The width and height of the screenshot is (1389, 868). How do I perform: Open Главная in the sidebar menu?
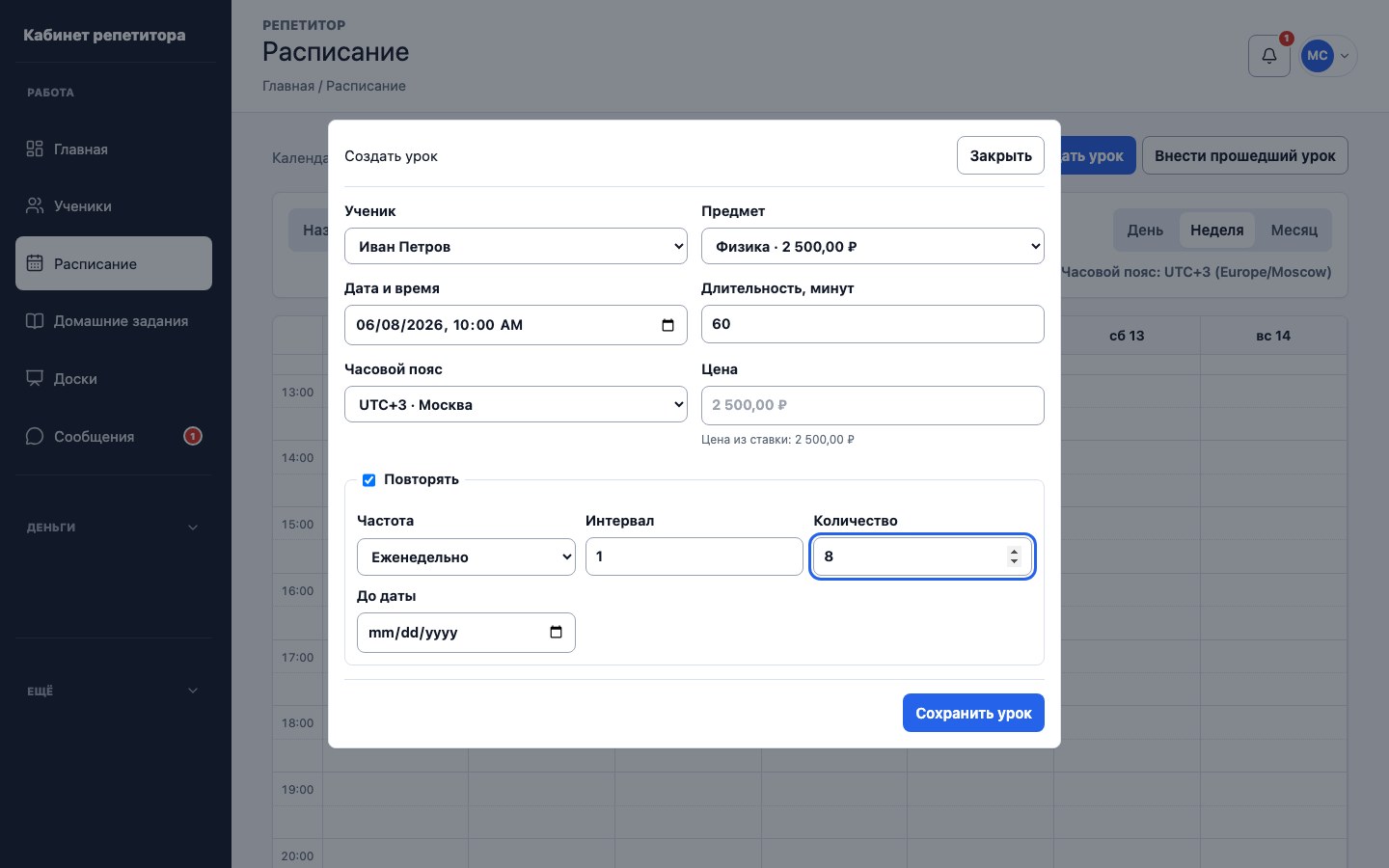coord(114,149)
